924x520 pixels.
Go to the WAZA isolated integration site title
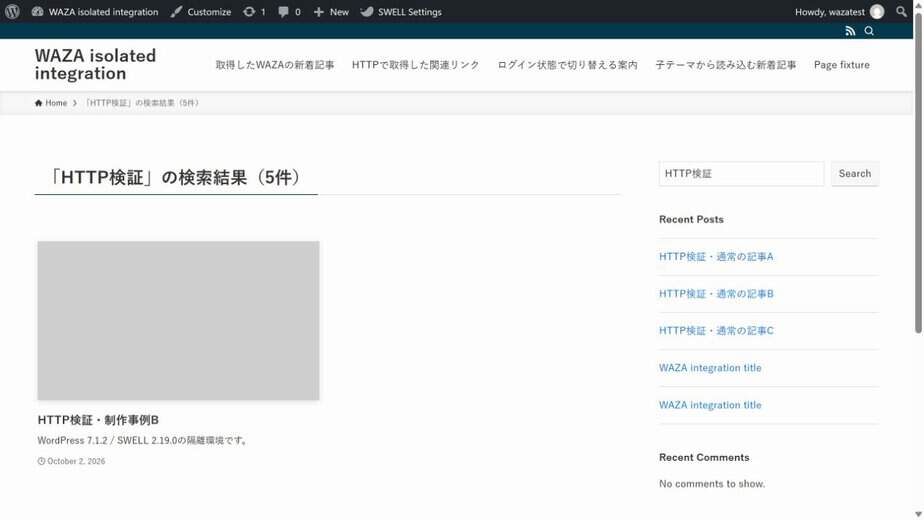pyautogui.click(x=95, y=64)
